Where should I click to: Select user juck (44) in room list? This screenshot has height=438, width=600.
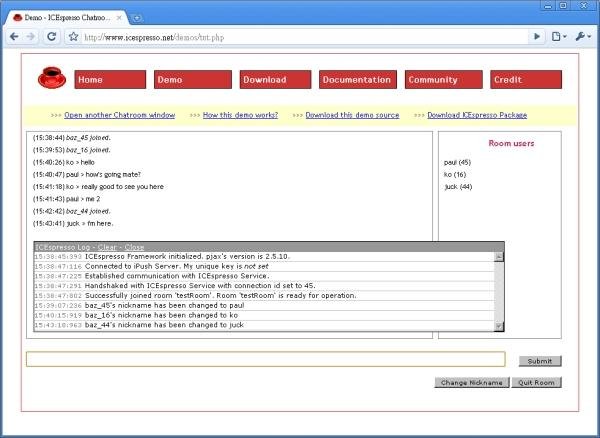click(x=458, y=187)
